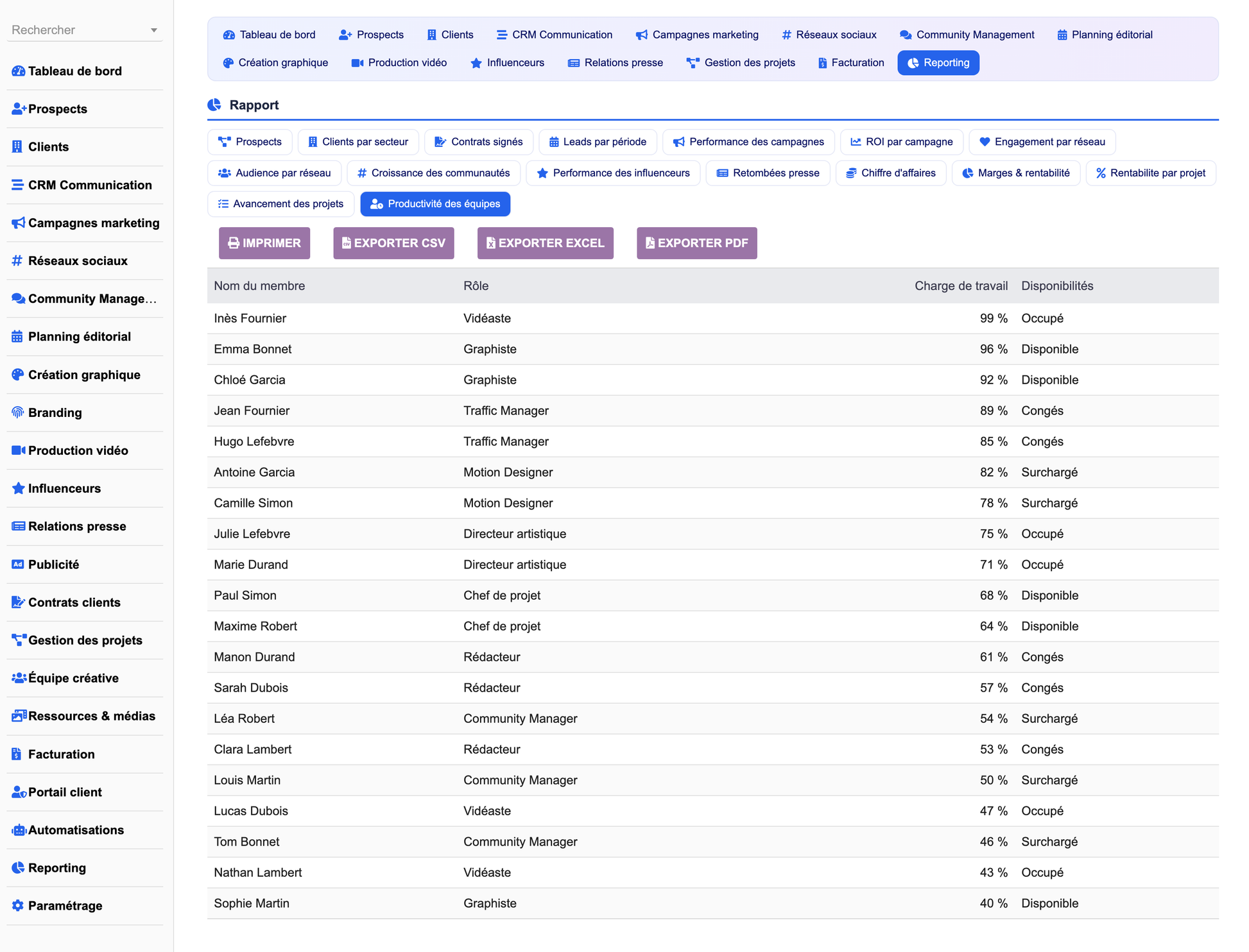
Task: Click the Rapport pie chart heading icon
Action: coord(214,105)
